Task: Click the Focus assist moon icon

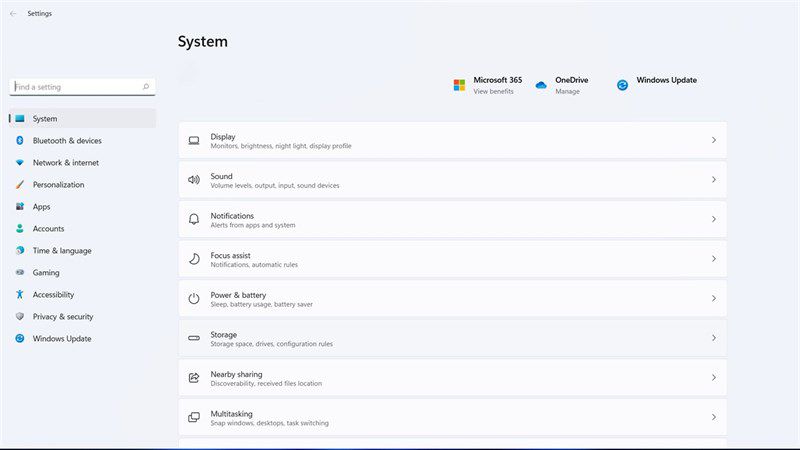Action: (194, 259)
